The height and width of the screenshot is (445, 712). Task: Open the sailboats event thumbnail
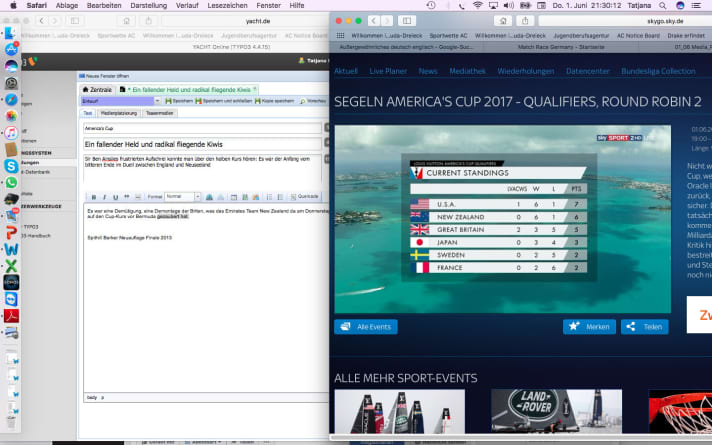(x=400, y=411)
